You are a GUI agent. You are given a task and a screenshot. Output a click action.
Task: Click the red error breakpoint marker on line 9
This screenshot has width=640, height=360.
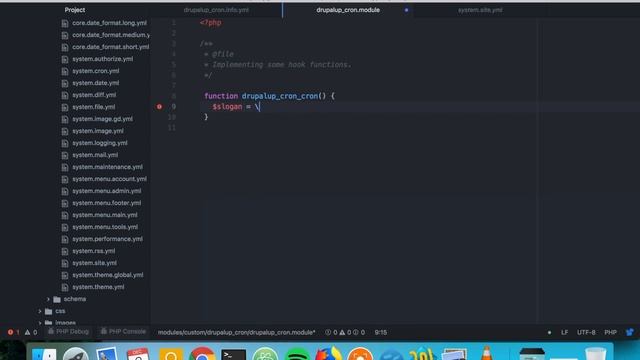(159, 107)
